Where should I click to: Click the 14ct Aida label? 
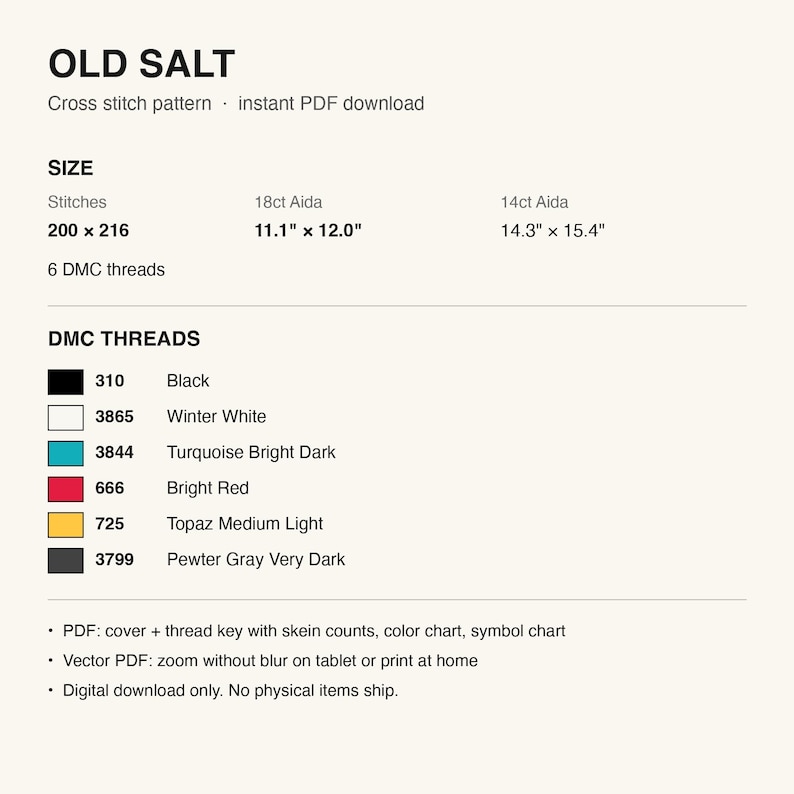pos(534,203)
